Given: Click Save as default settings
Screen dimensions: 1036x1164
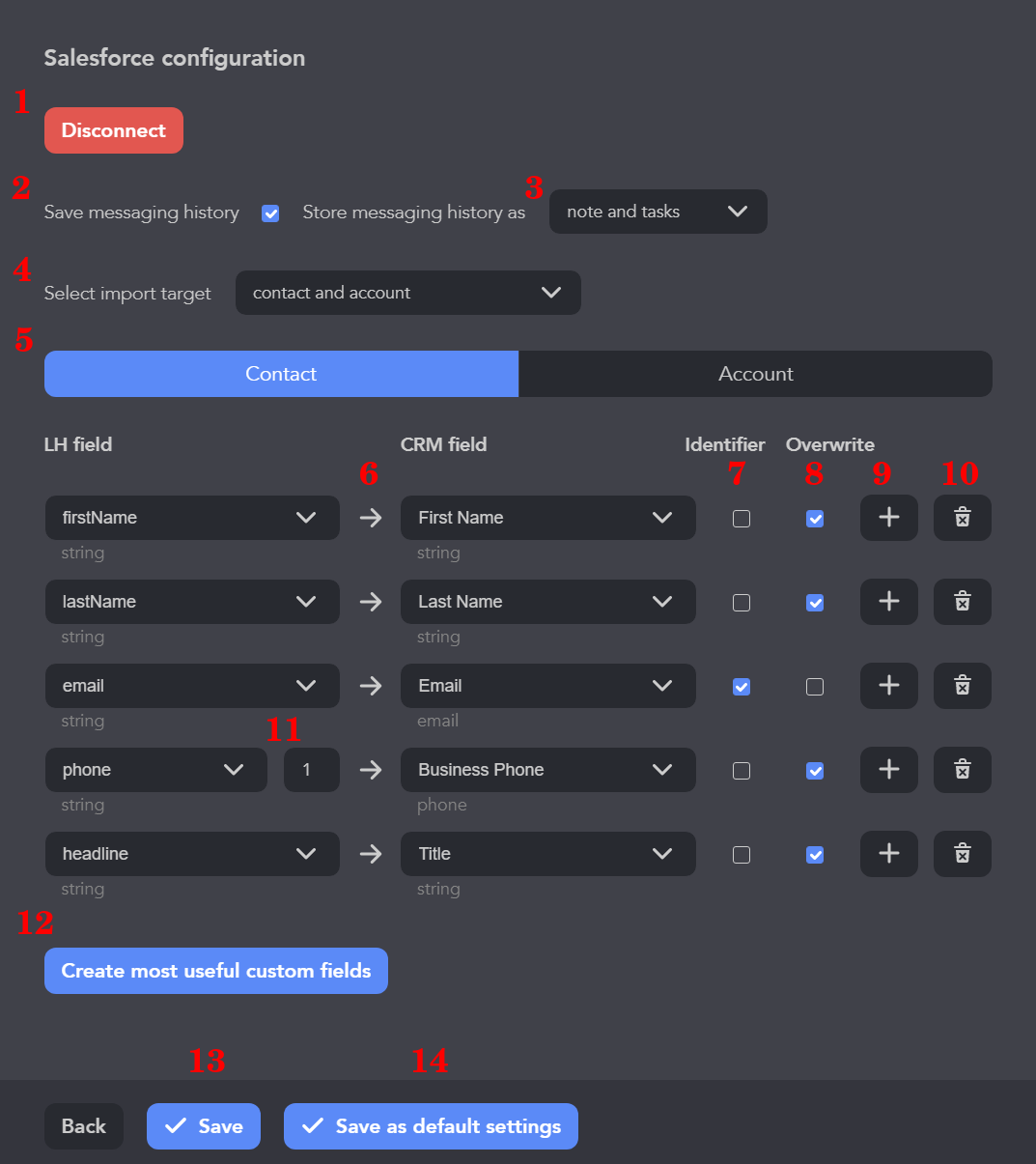Looking at the screenshot, I should point(431,1126).
